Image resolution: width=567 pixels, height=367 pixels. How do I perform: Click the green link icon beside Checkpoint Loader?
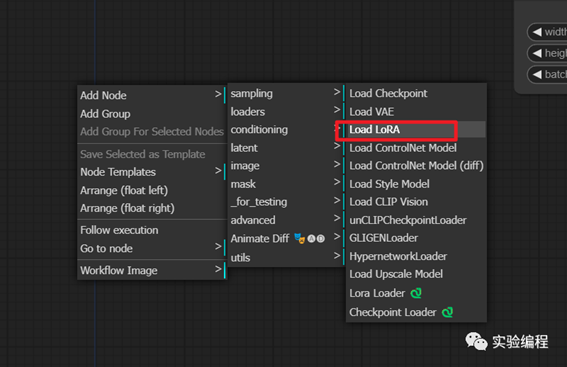pyautogui.click(x=448, y=312)
